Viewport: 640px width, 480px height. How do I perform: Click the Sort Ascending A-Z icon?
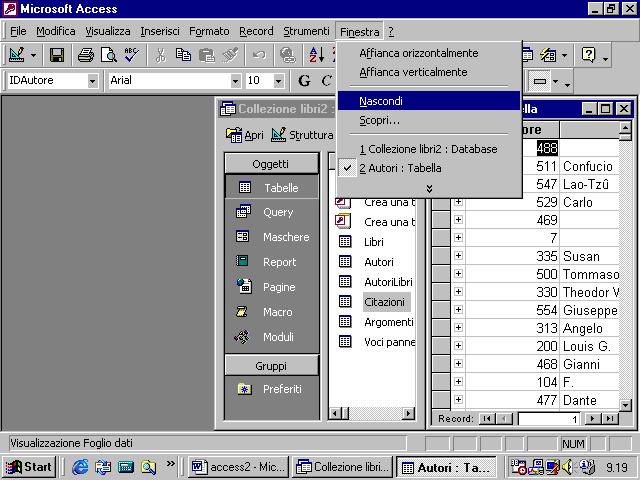pyautogui.click(x=317, y=54)
